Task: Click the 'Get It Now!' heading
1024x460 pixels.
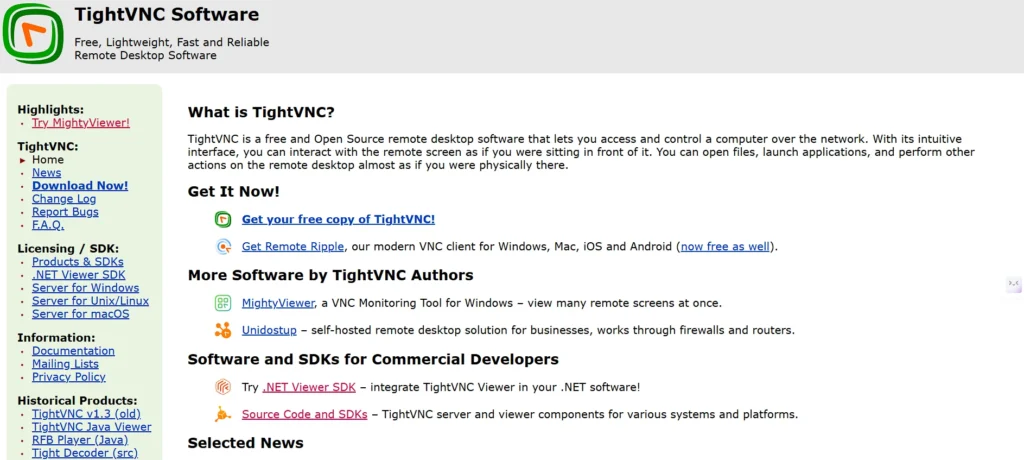Action: [234, 192]
